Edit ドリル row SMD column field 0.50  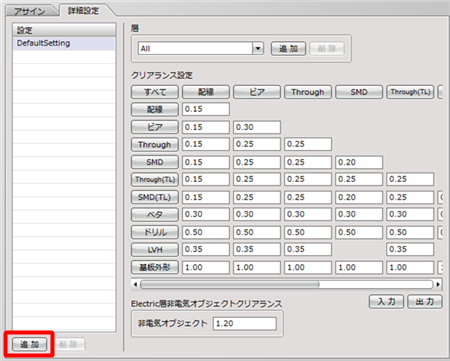(359, 232)
